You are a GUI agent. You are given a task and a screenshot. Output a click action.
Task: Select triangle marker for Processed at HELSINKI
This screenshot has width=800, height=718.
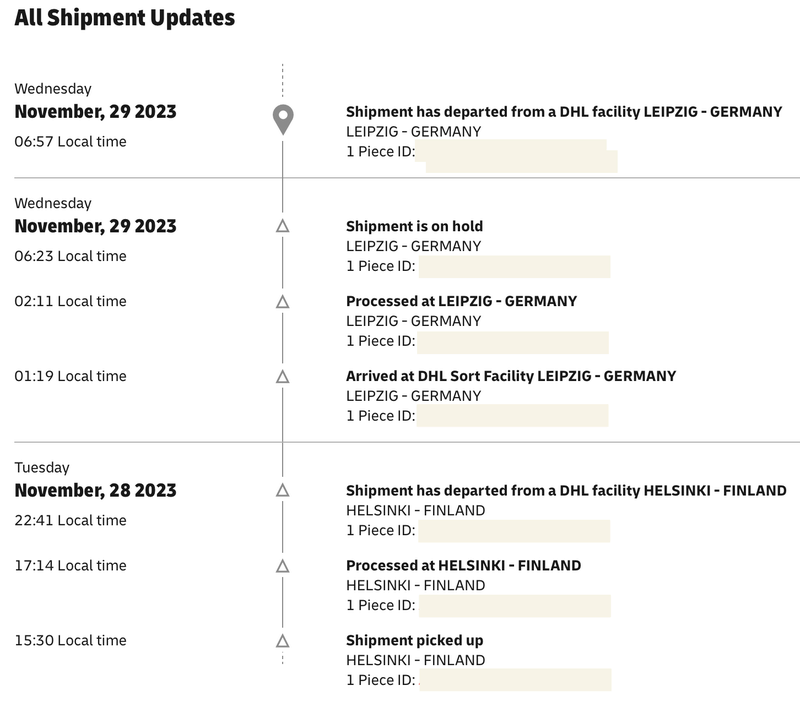click(x=283, y=566)
